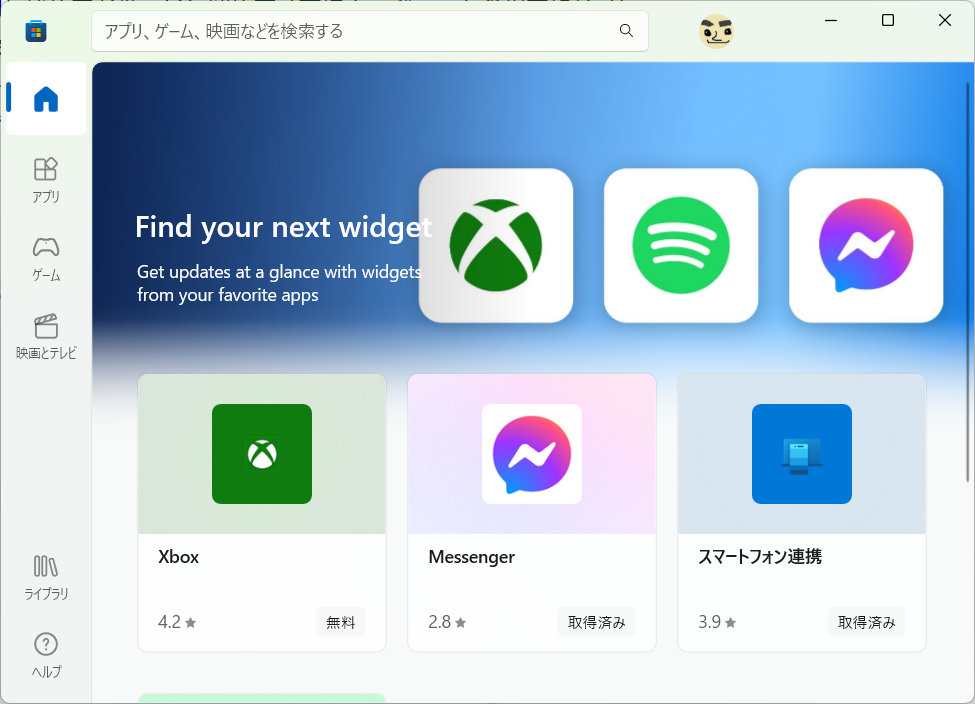
Task: Click the Microsoft Store logo icon
Action: (36, 31)
